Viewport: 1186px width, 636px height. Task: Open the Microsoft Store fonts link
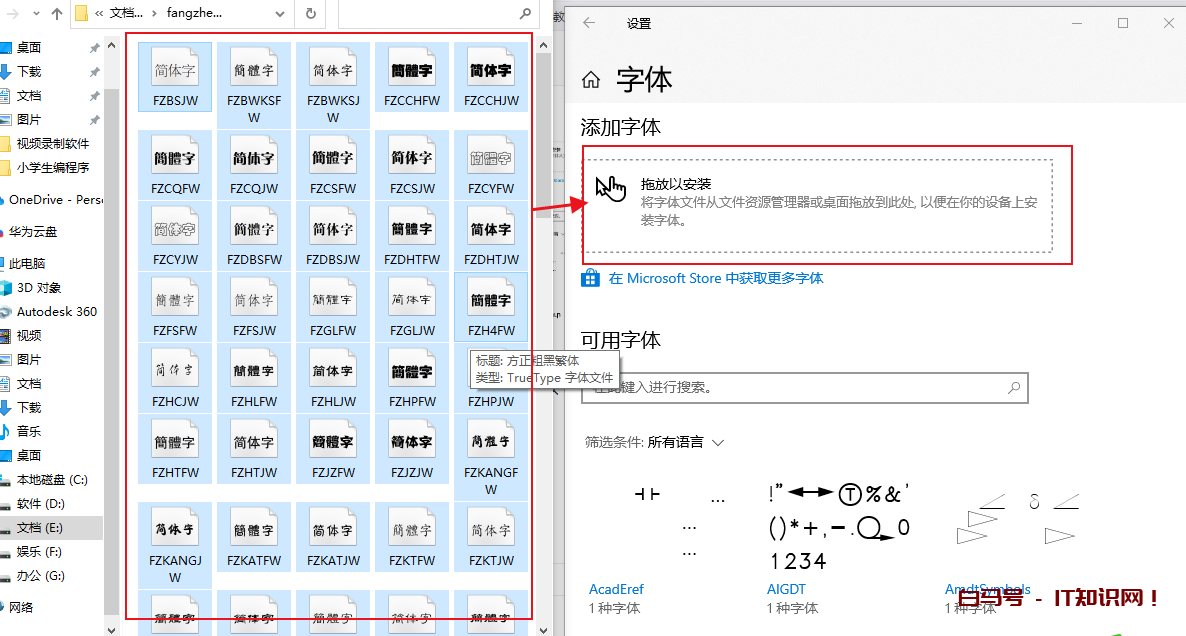(715, 278)
